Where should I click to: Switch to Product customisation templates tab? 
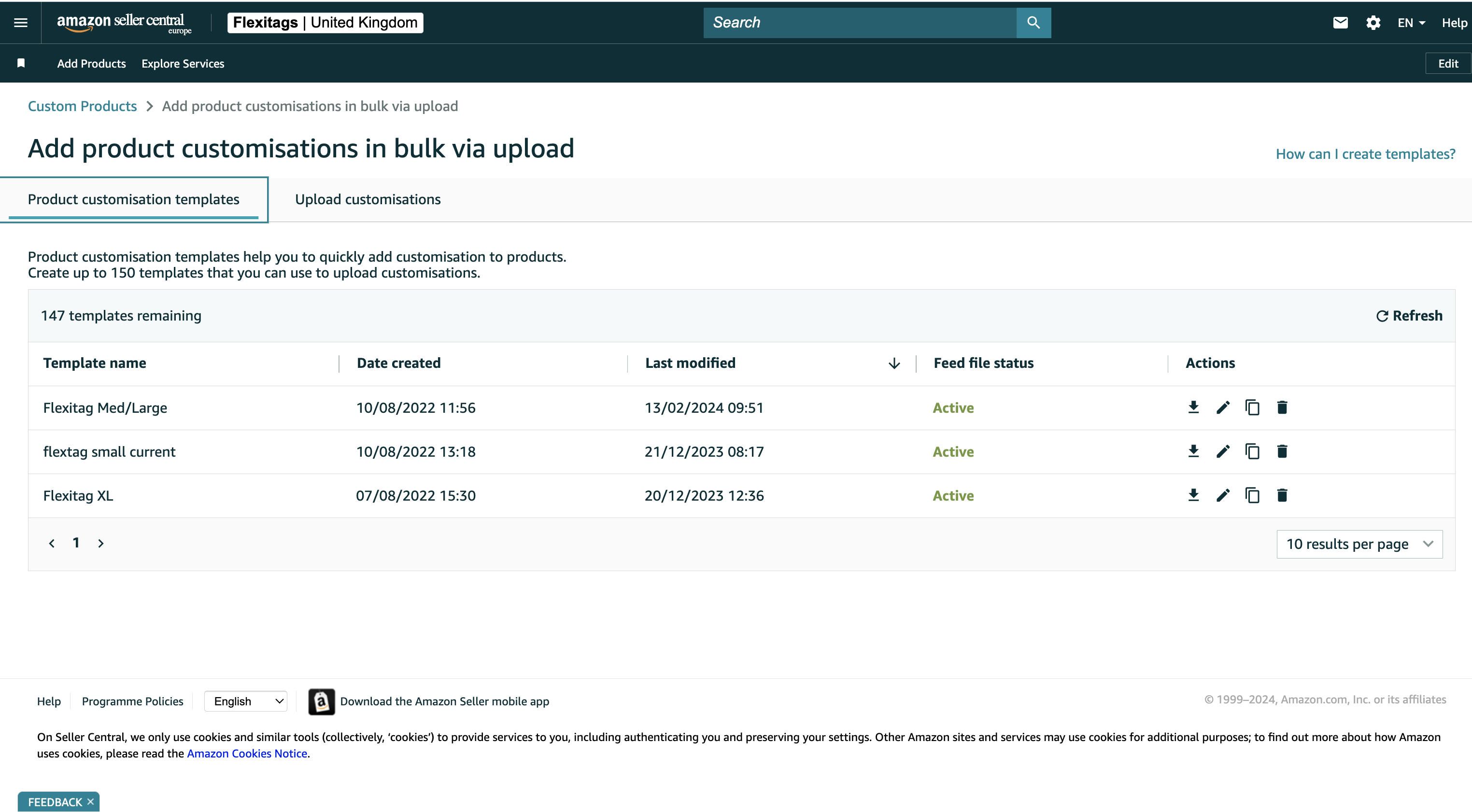pyautogui.click(x=134, y=199)
